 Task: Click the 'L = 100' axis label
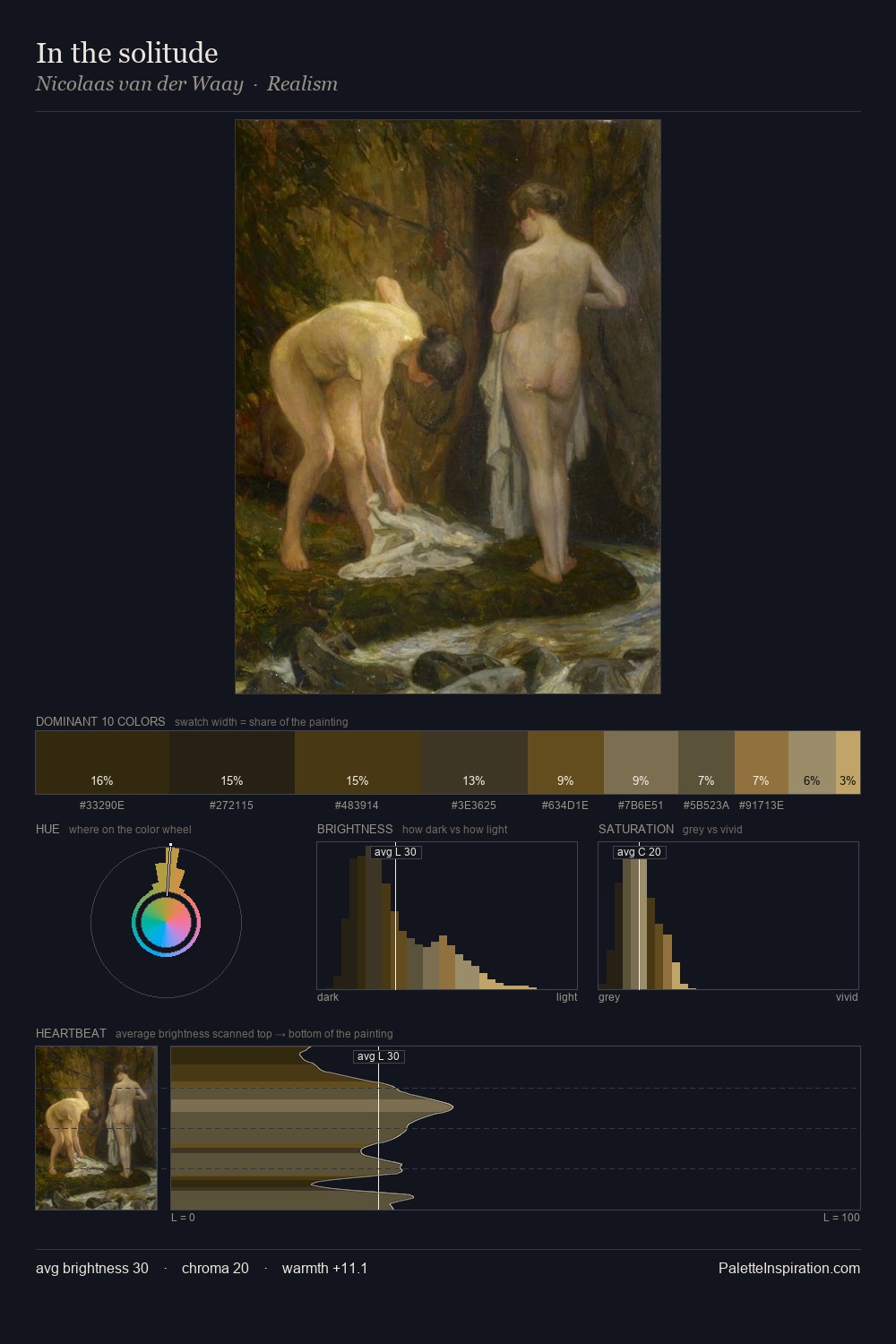841,1217
